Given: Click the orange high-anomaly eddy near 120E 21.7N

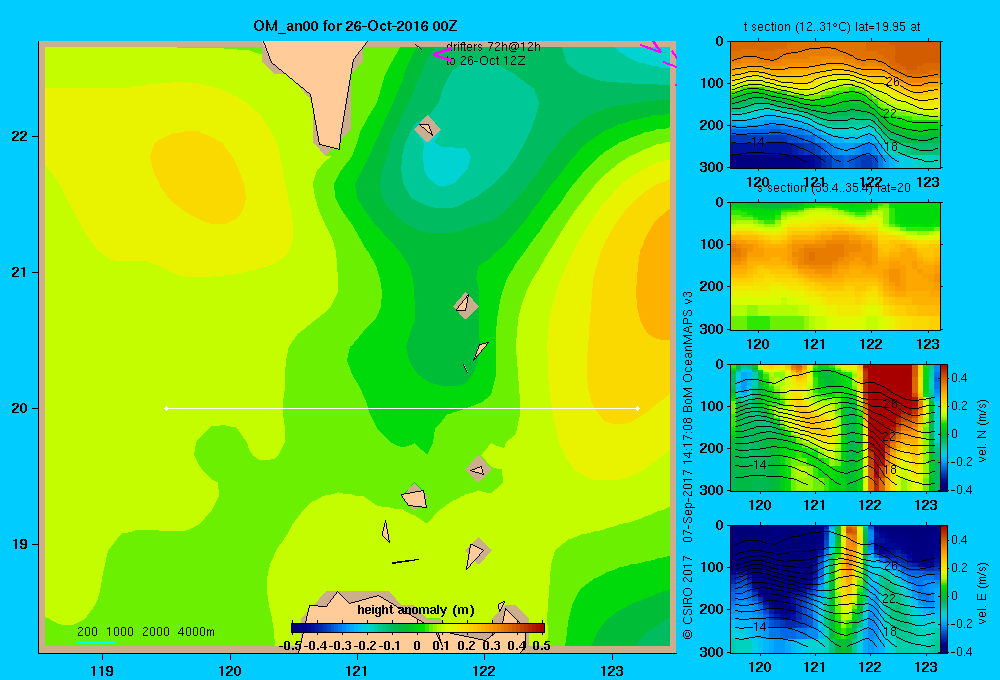Looking at the screenshot, I should [198, 177].
